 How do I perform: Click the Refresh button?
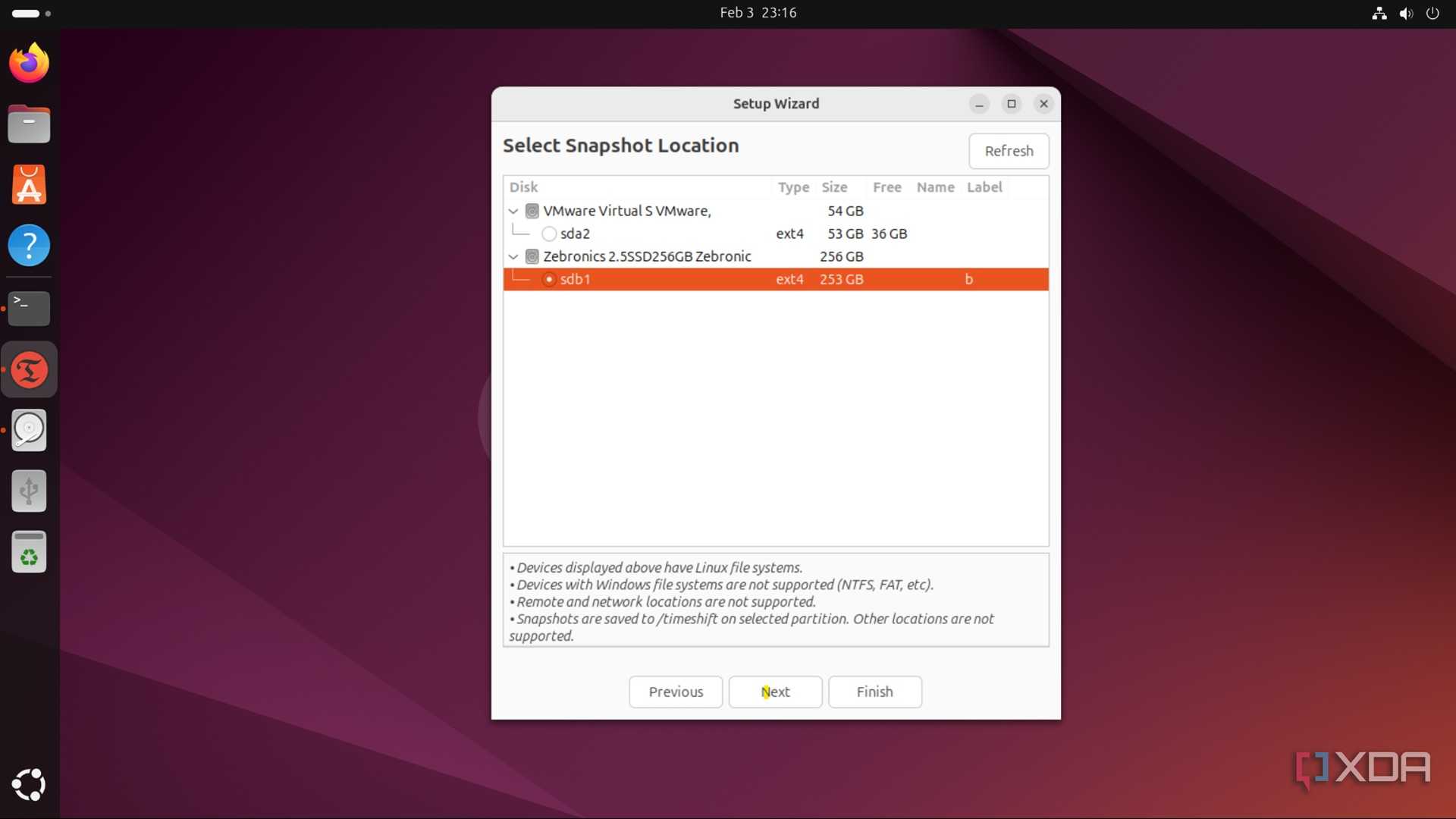coord(1009,151)
